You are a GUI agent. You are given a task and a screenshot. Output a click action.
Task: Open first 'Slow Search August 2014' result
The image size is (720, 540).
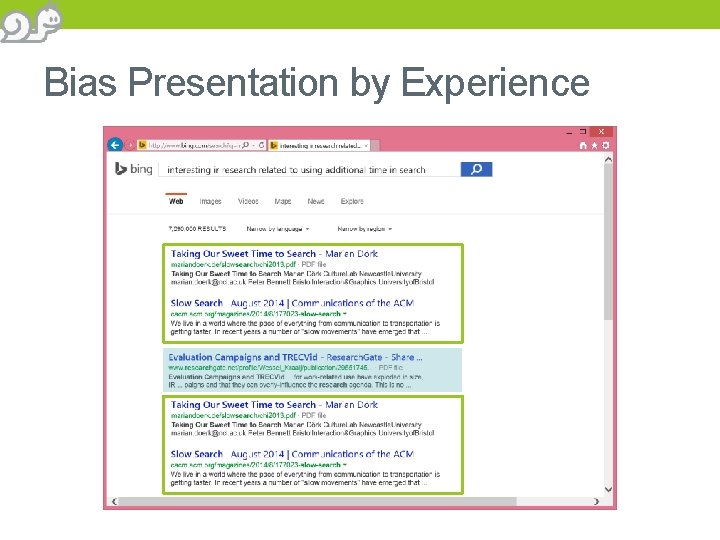(292, 303)
